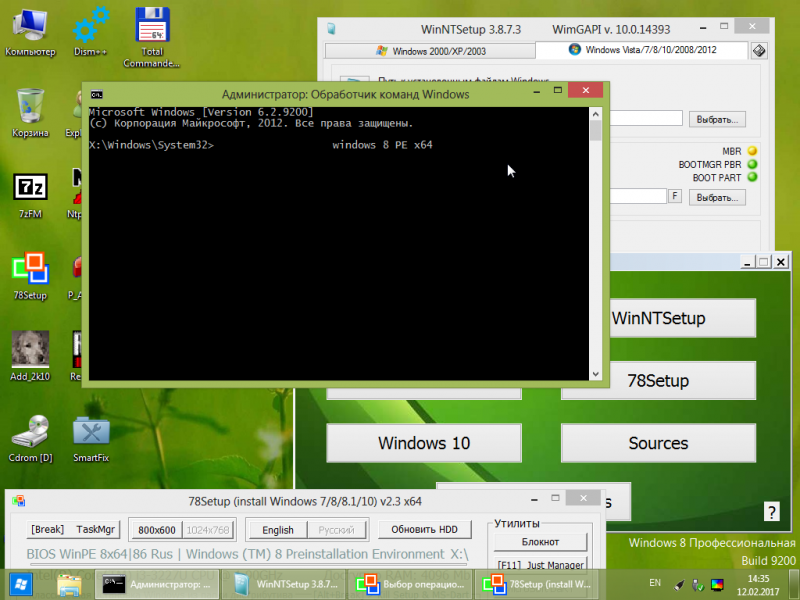Click the 78Setup launcher button
The width and height of the screenshot is (800, 600).
coord(658,381)
